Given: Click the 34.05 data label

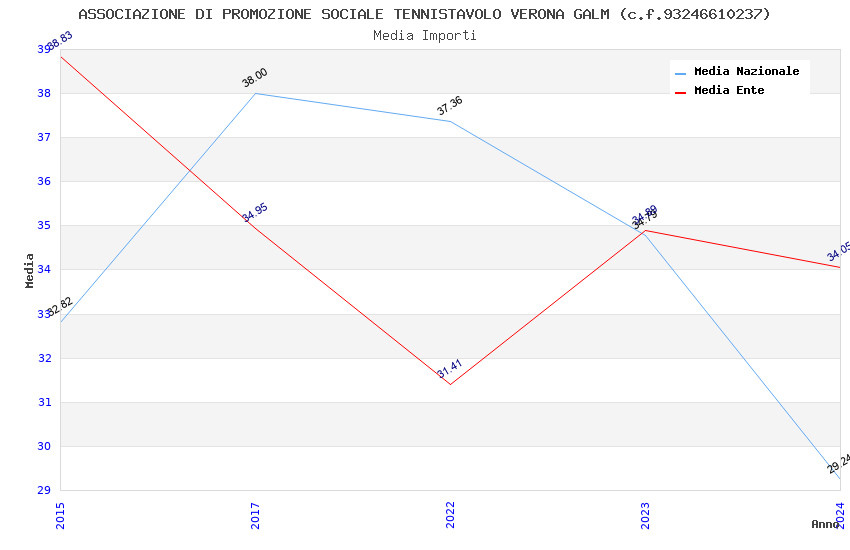Looking at the screenshot, I should tap(838, 252).
